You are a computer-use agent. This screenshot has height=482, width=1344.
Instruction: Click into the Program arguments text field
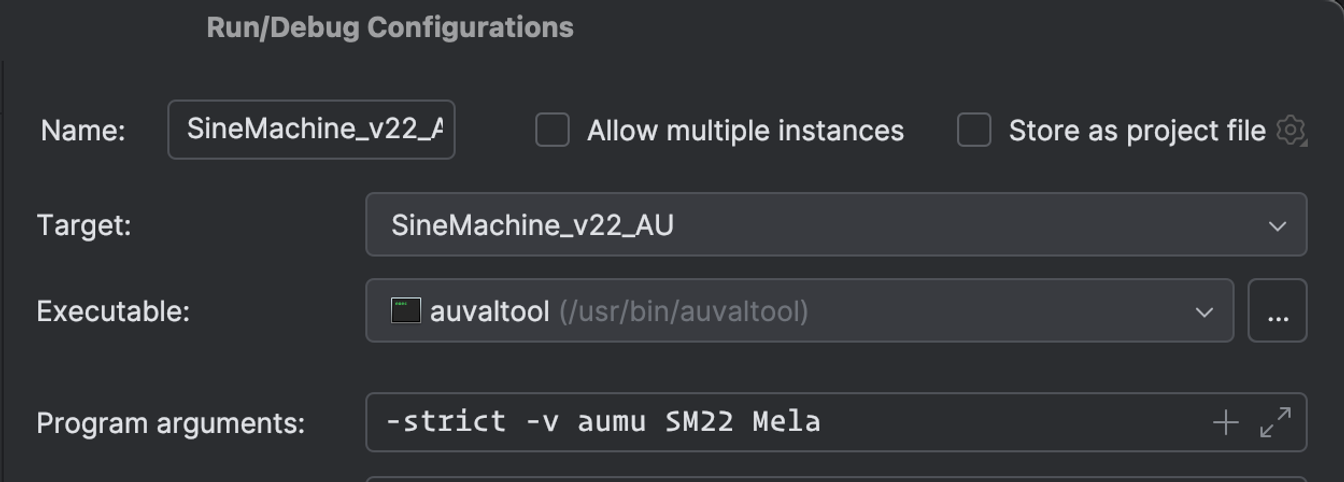click(x=780, y=423)
